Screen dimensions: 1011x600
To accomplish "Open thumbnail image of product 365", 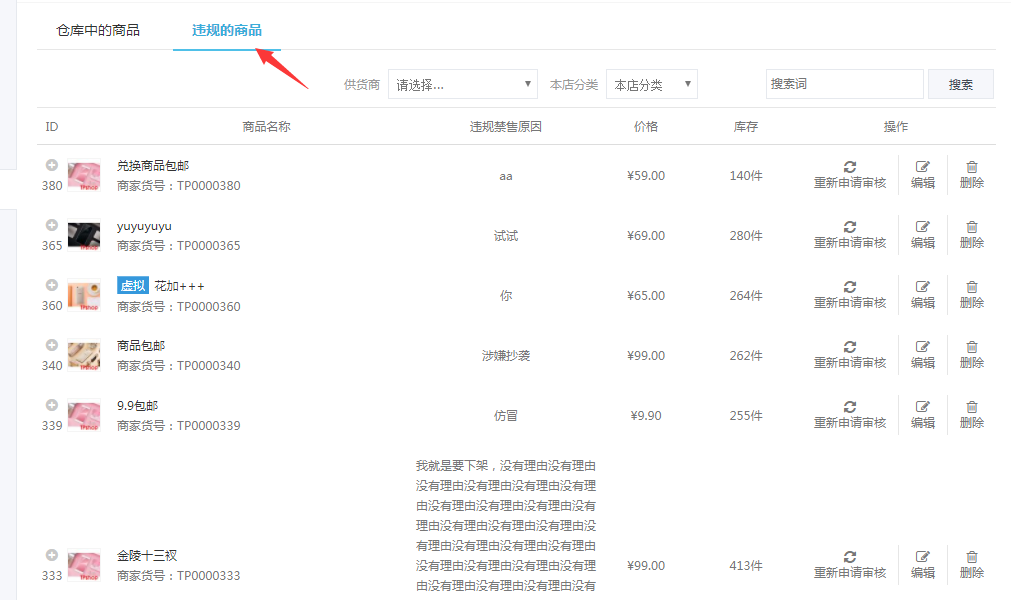I will tap(84, 235).
